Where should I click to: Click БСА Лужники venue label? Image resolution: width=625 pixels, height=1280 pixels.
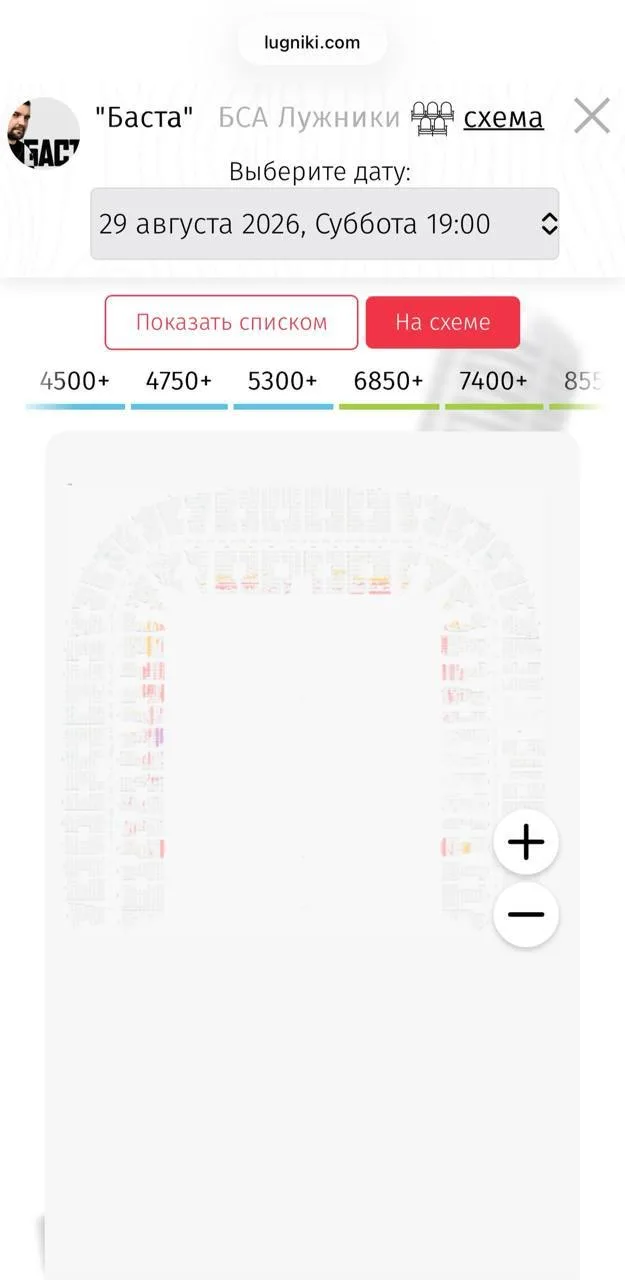(x=309, y=118)
